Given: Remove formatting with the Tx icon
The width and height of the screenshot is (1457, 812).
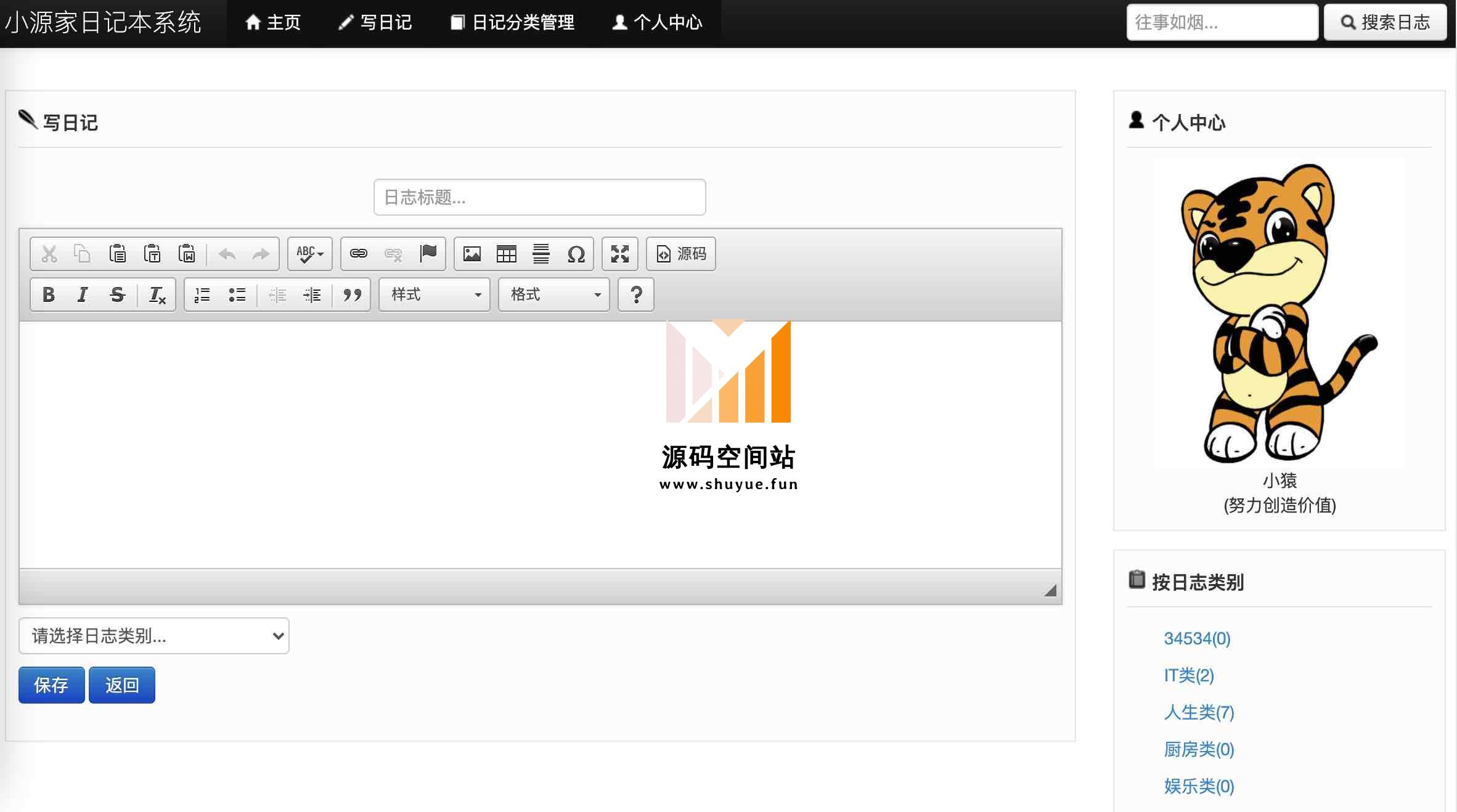Looking at the screenshot, I should 157,294.
